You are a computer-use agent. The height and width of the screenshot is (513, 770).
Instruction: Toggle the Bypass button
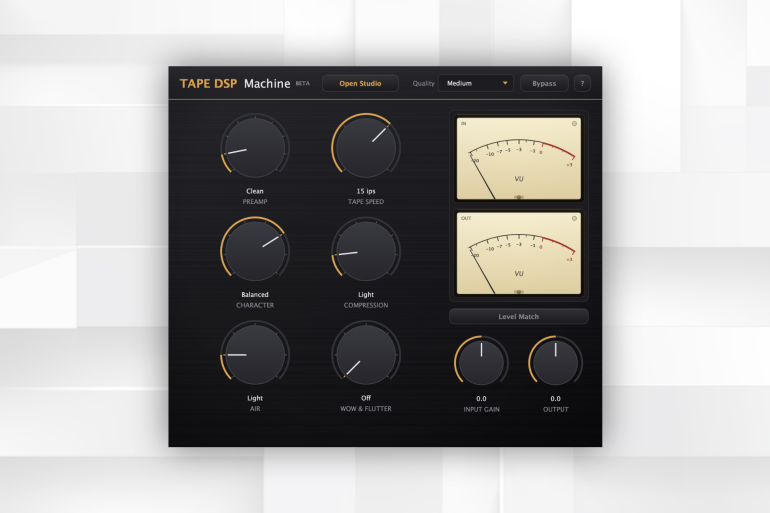544,83
